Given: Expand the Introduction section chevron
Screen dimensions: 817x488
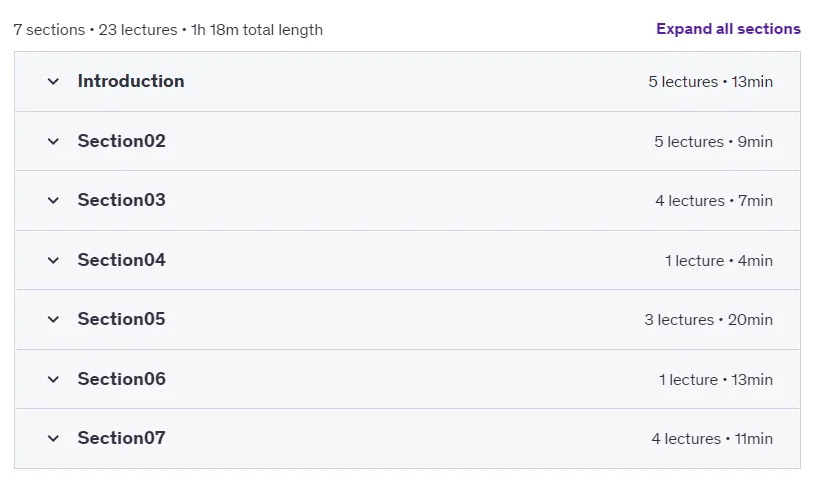Looking at the screenshot, I should click(53, 81).
